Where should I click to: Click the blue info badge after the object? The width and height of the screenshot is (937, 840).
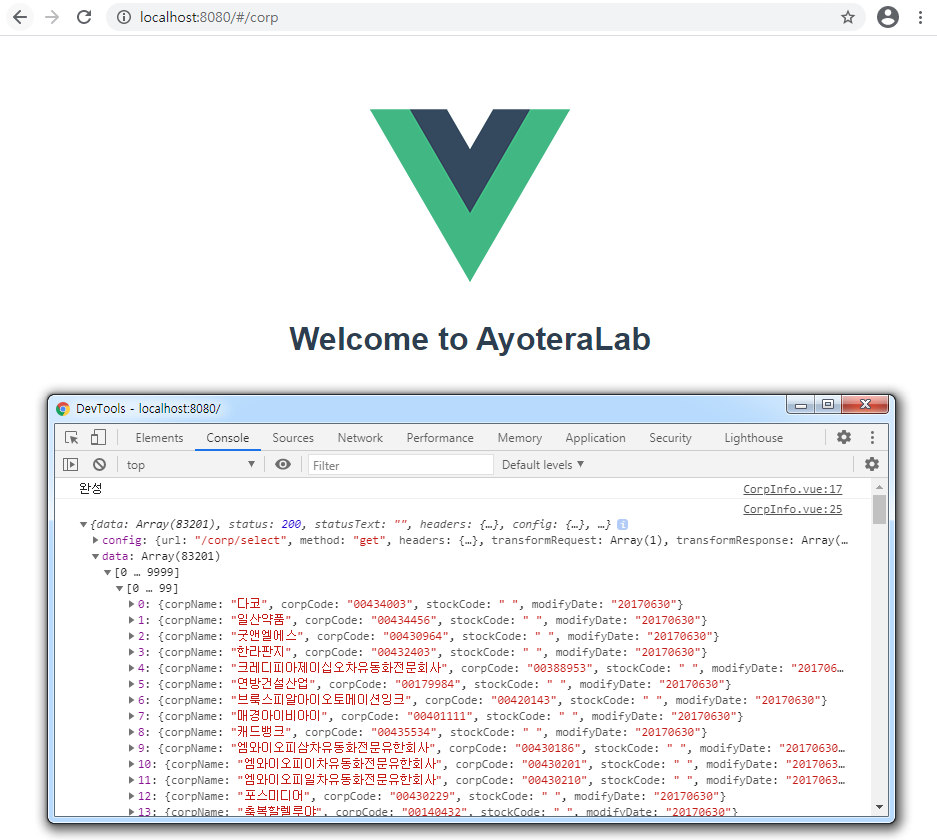(622, 525)
